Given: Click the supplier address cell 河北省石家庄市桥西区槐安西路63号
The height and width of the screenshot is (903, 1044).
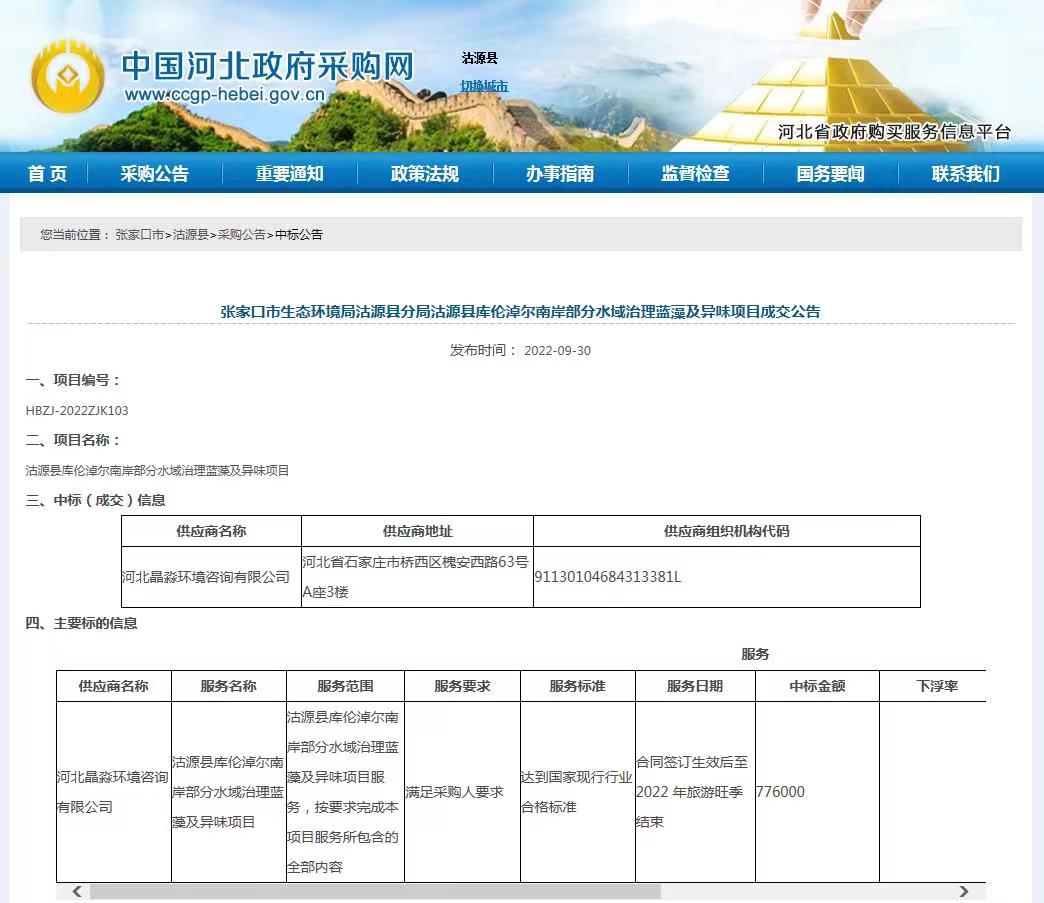Looking at the screenshot, I should (417, 577).
